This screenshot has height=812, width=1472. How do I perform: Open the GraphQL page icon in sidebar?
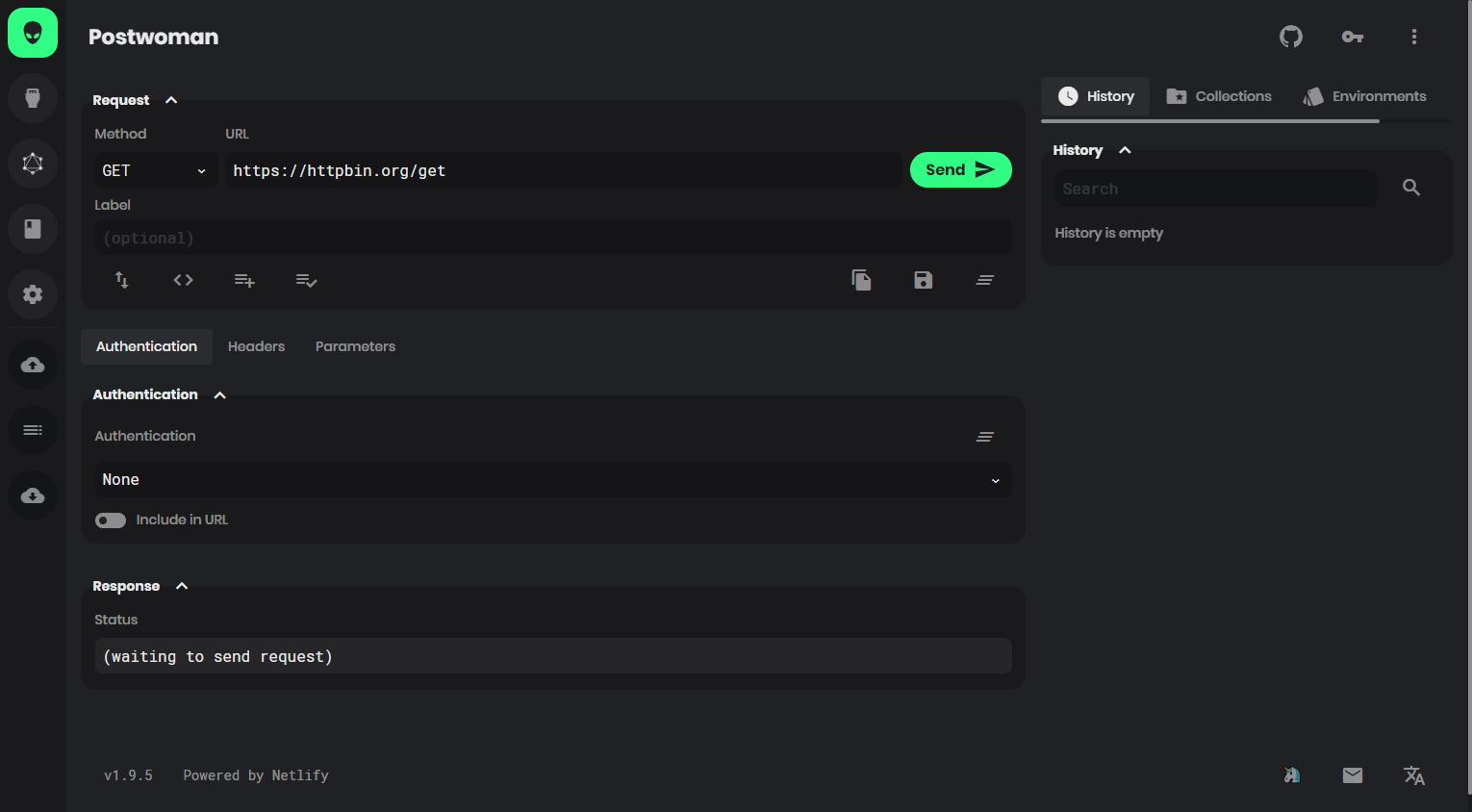(x=33, y=164)
